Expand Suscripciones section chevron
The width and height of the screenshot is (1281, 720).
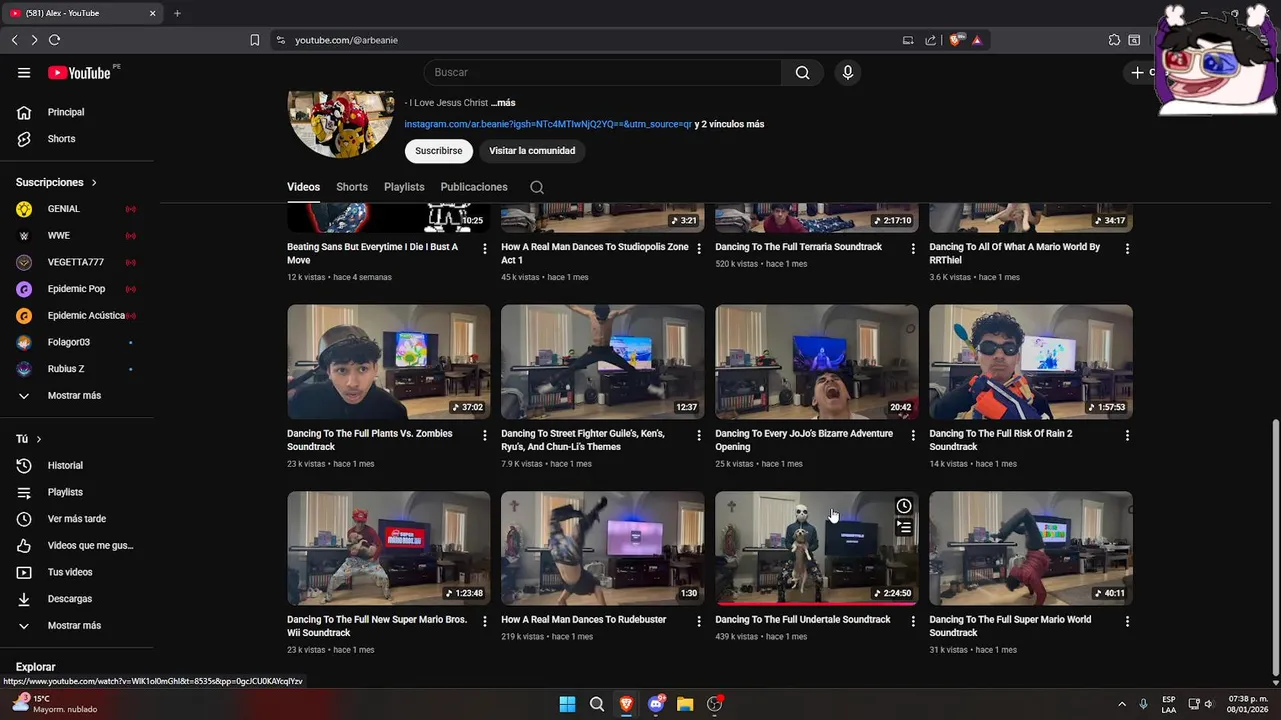click(x=94, y=182)
